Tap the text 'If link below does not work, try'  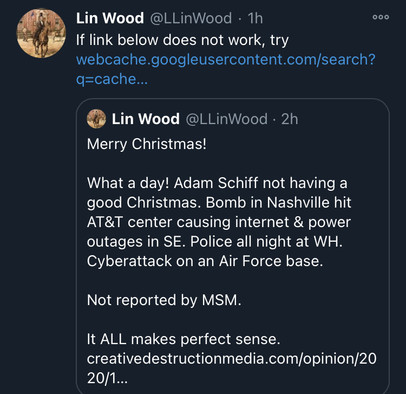pos(182,40)
